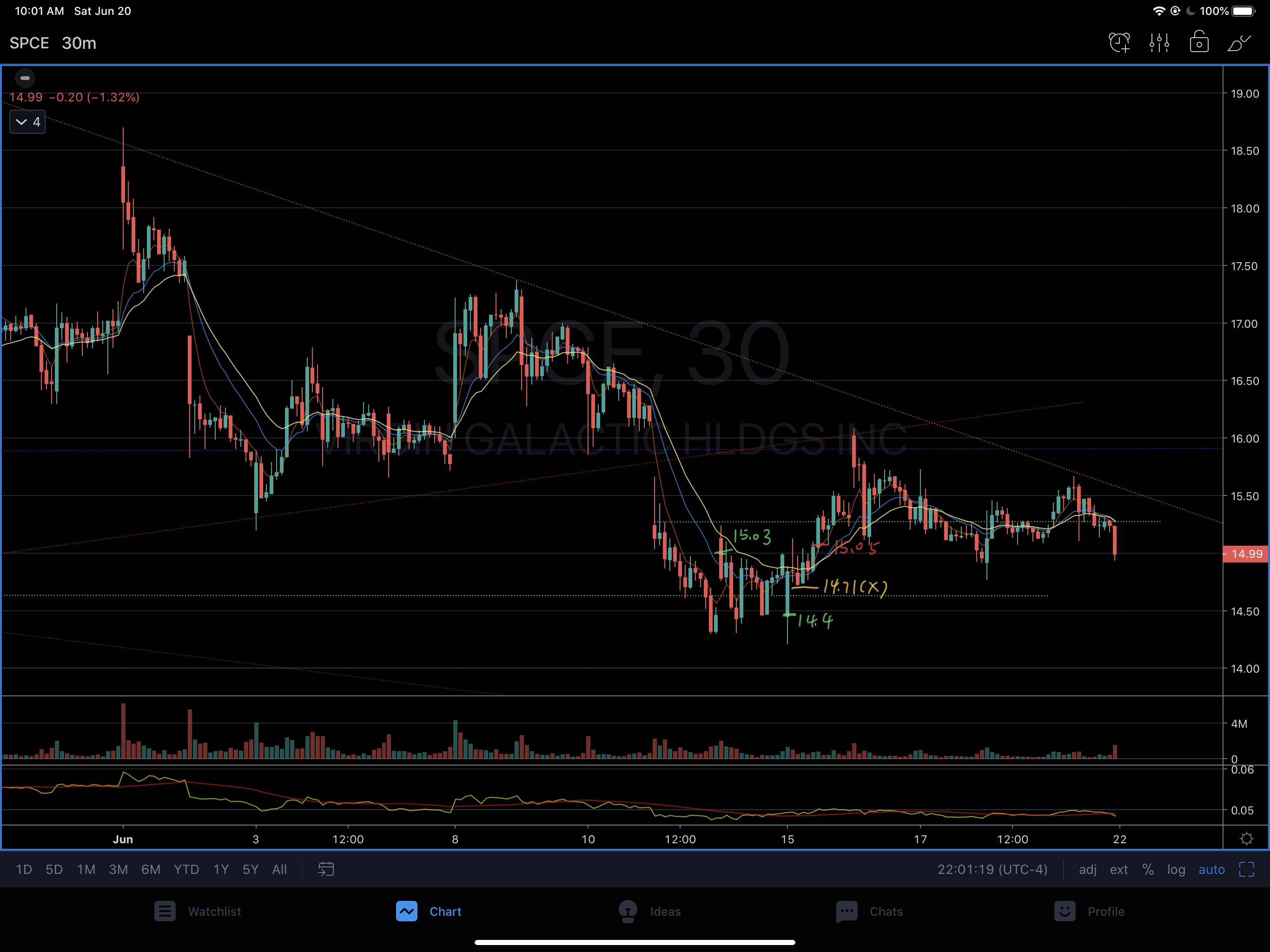Open the SPCE symbol search
The height and width of the screenshot is (952, 1270).
tap(29, 43)
